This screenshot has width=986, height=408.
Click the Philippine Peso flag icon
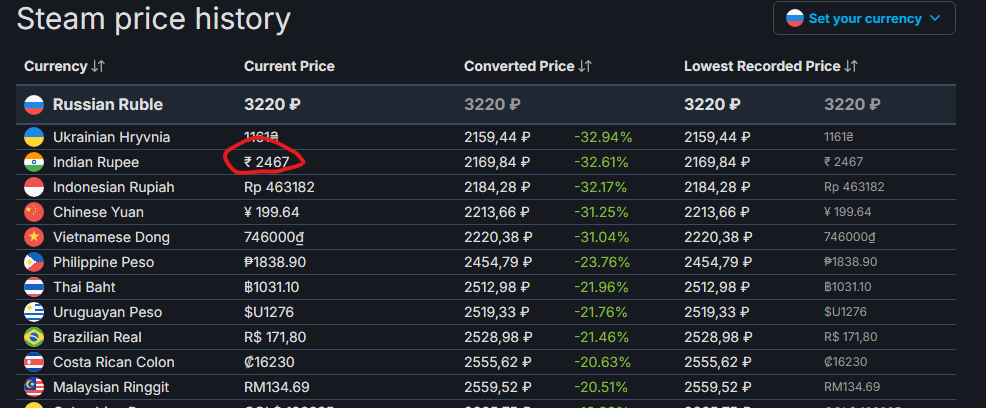click(x=34, y=262)
